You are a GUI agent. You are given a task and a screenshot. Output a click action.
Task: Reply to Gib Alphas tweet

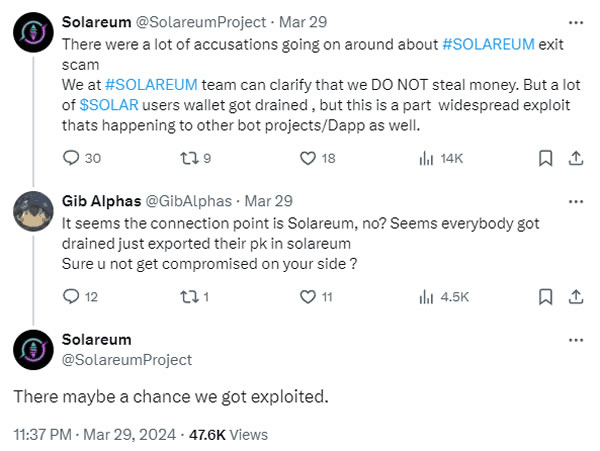[x=71, y=296]
